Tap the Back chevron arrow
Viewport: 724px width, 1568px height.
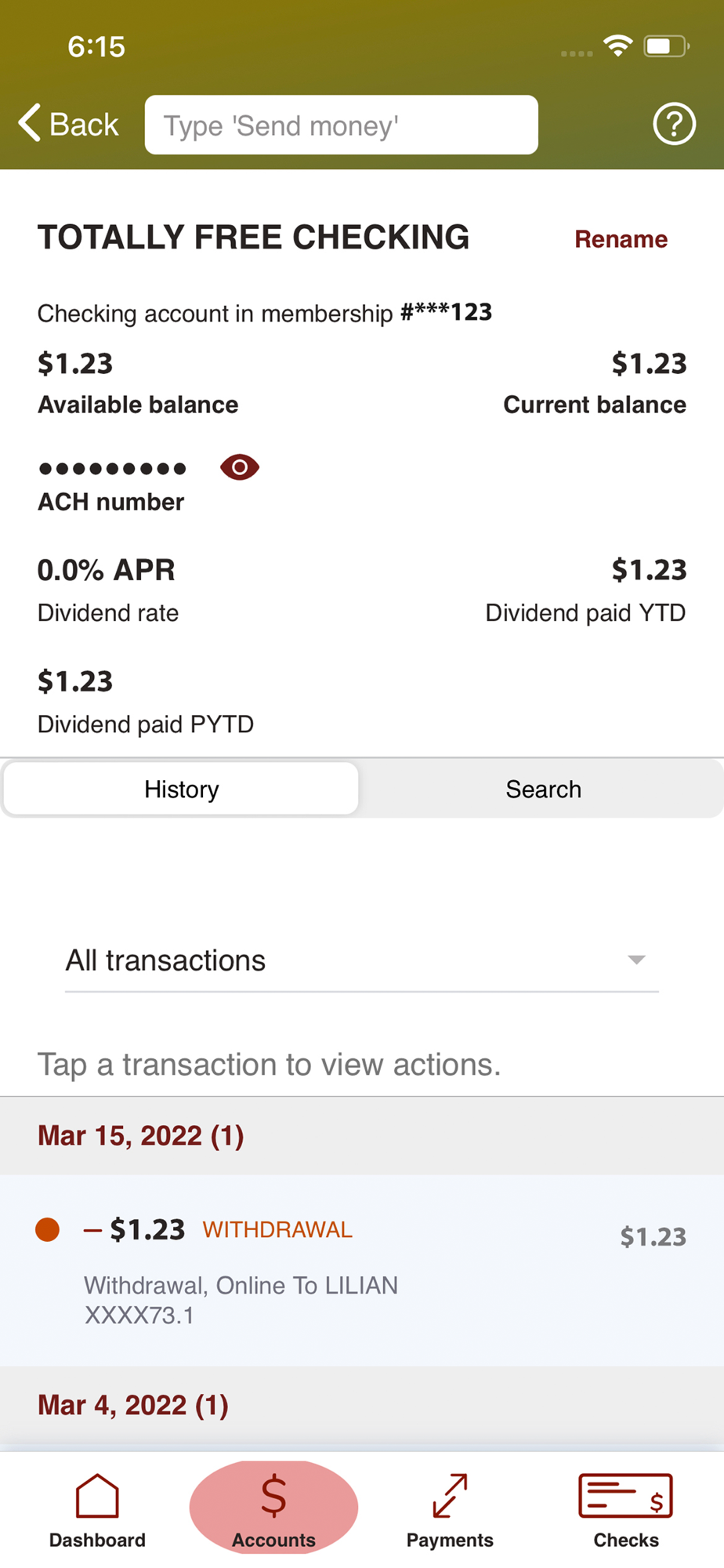point(29,123)
